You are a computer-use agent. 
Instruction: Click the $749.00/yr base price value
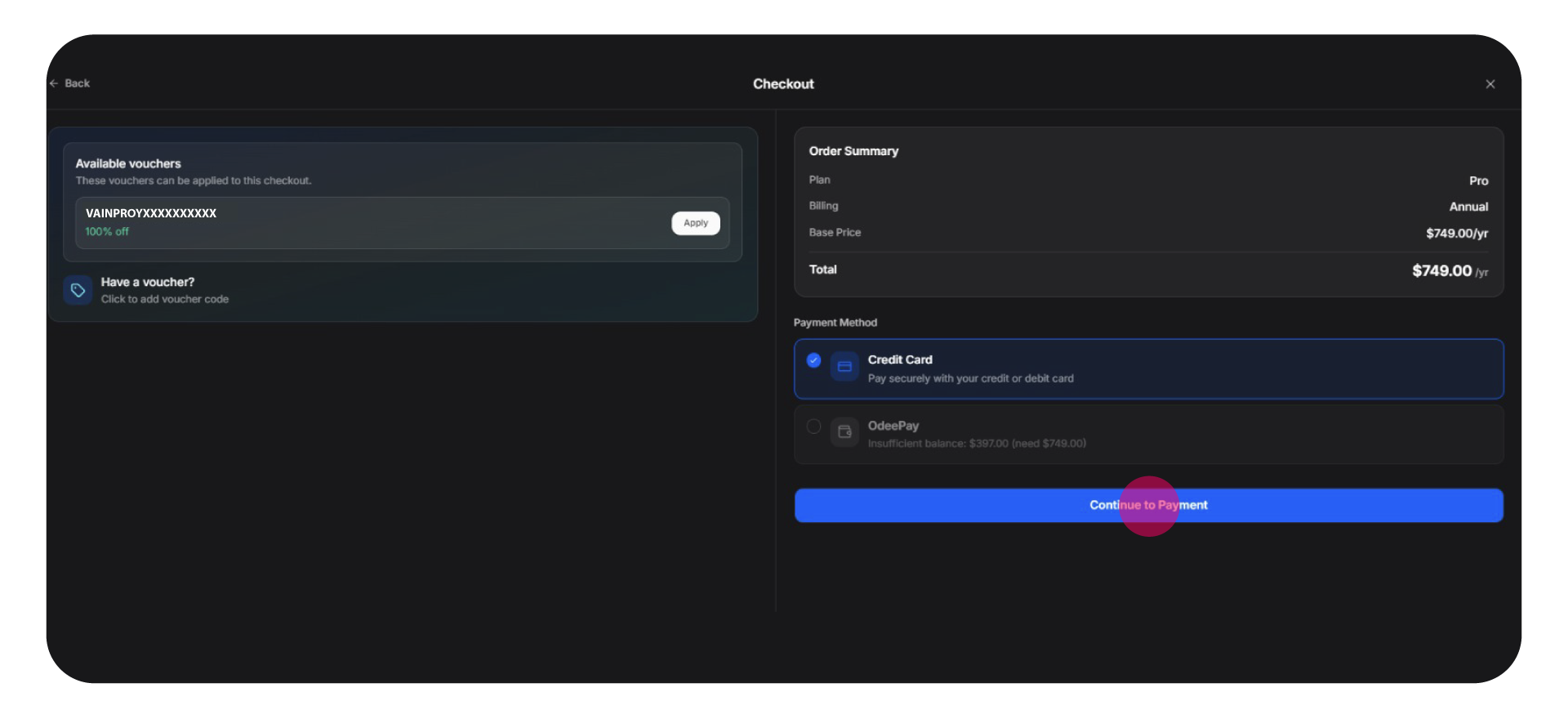pos(1457,234)
